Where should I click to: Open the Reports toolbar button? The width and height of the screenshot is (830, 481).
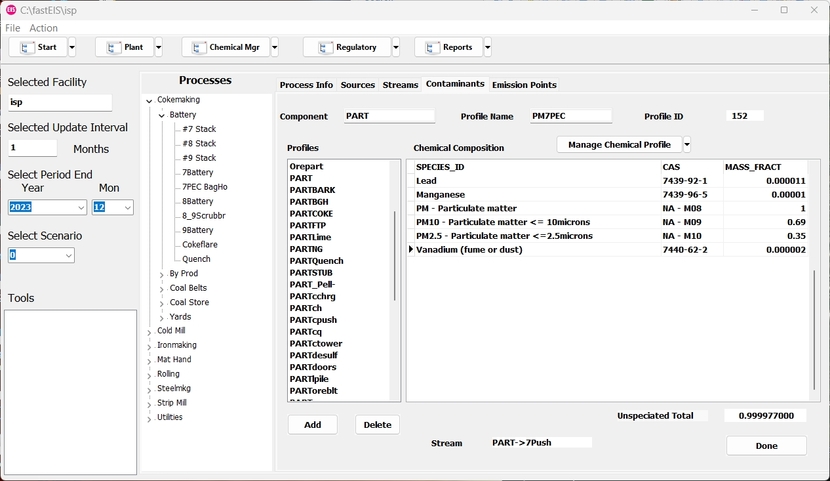pyautogui.click(x=448, y=47)
